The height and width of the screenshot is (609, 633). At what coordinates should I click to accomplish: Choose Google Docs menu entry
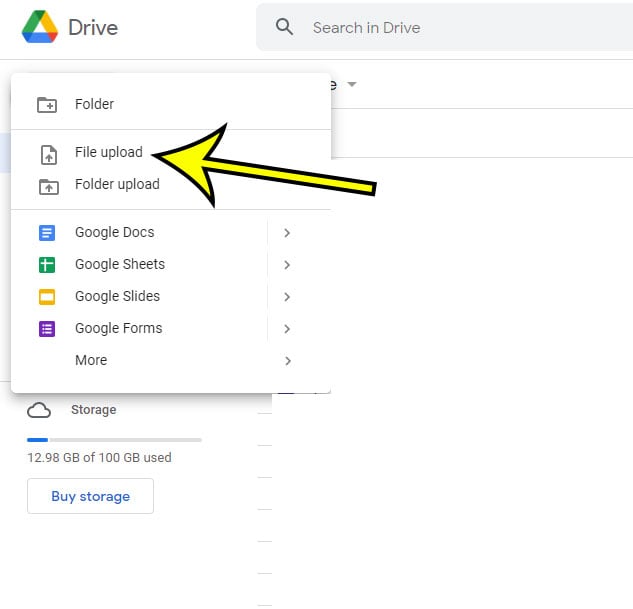pos(171,232)
